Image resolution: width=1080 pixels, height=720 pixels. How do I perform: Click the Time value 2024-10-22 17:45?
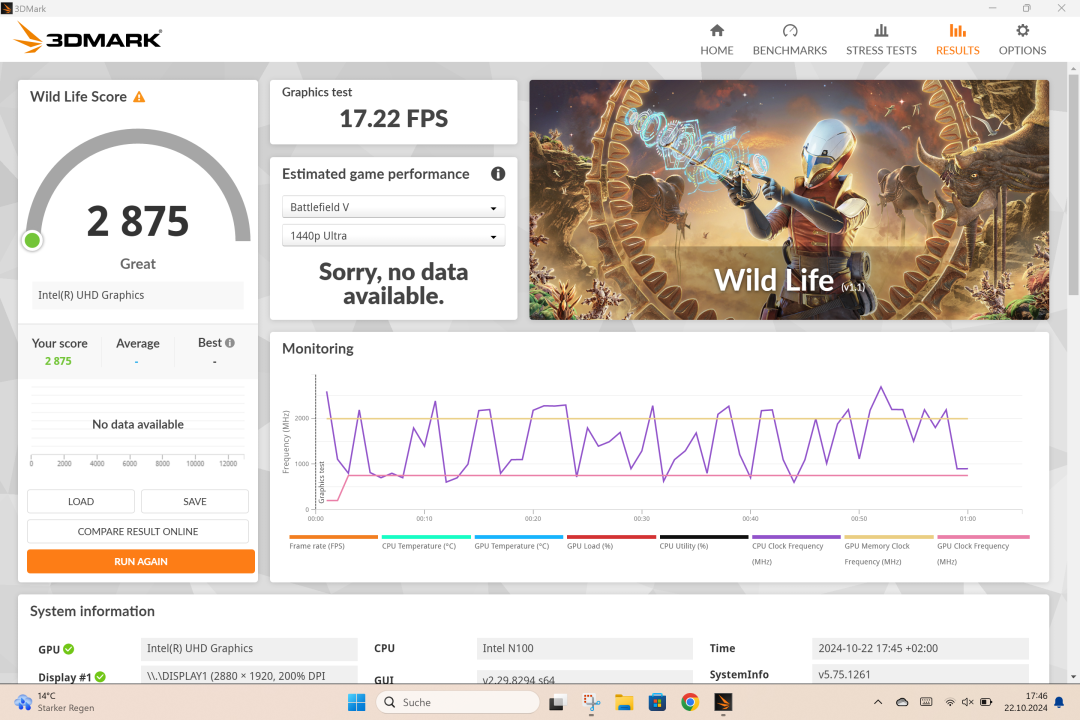click(x=920, y=648)
